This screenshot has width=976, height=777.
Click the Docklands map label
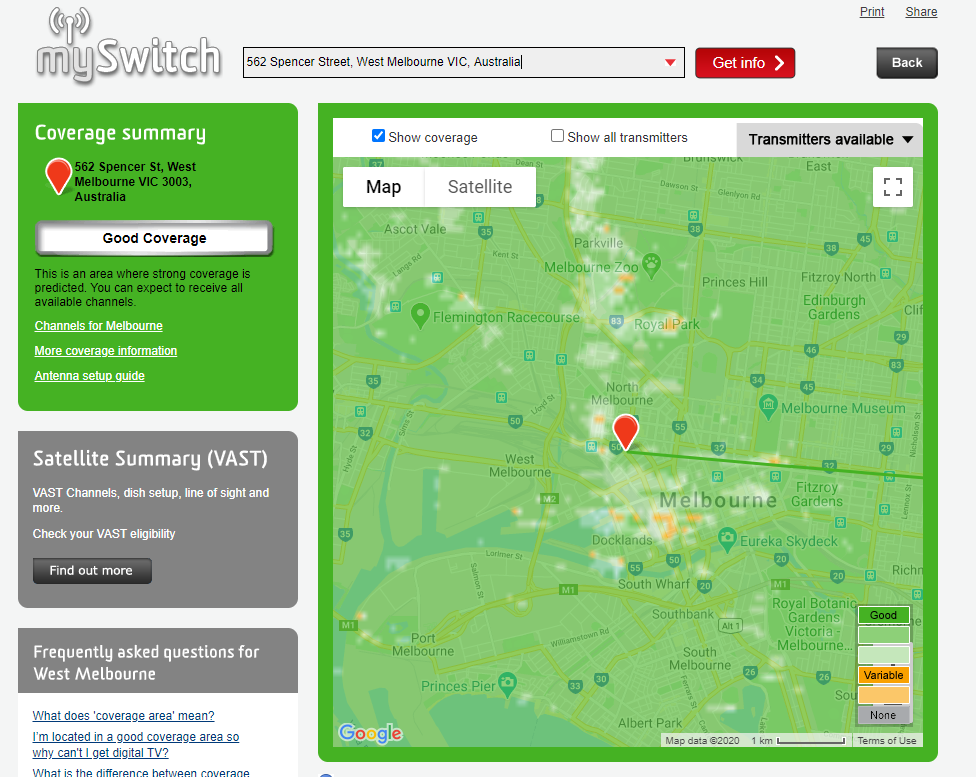[622, 540]
